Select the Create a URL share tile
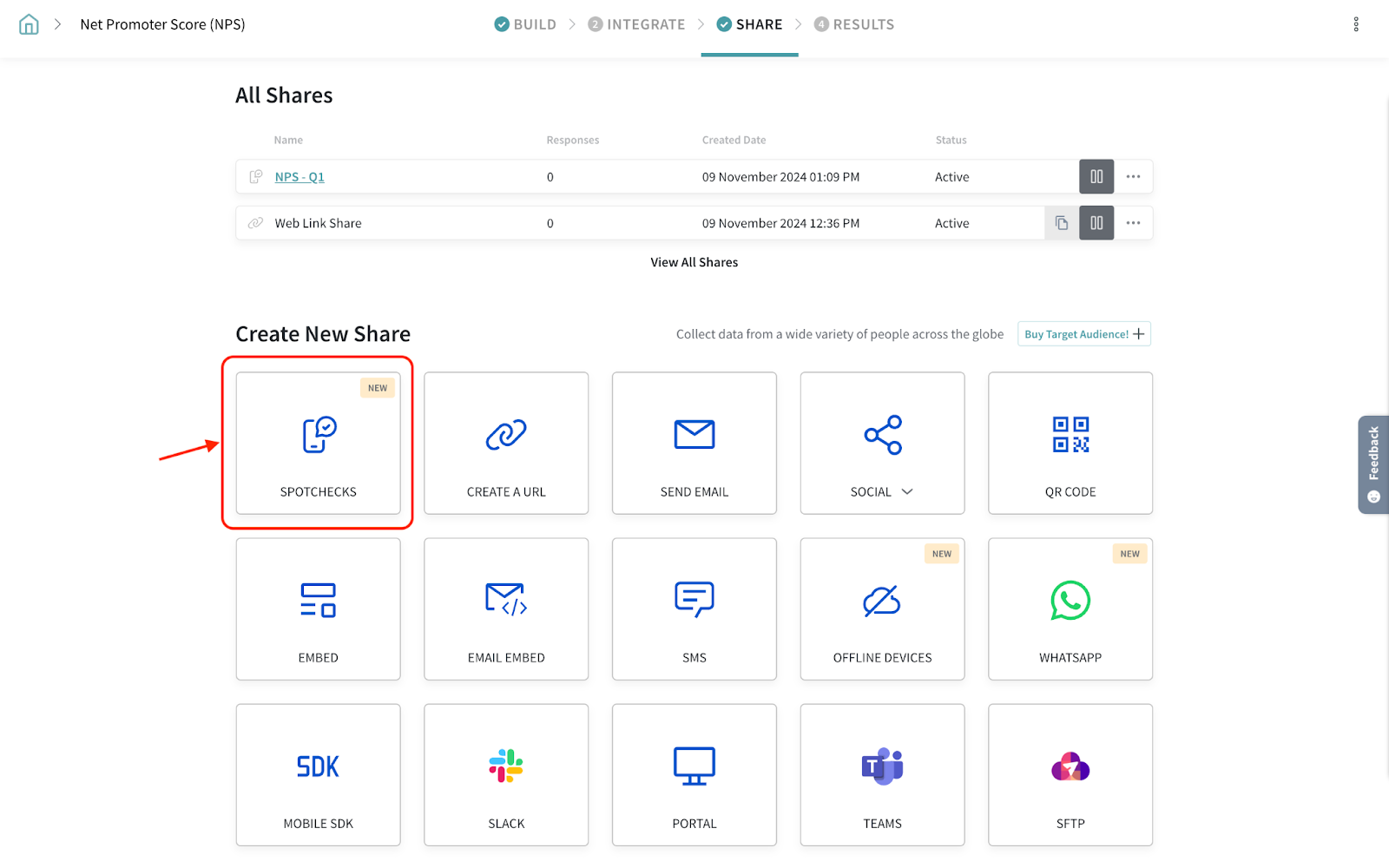The width and height of the screenshot is (1389, 868). pos(506,444)
